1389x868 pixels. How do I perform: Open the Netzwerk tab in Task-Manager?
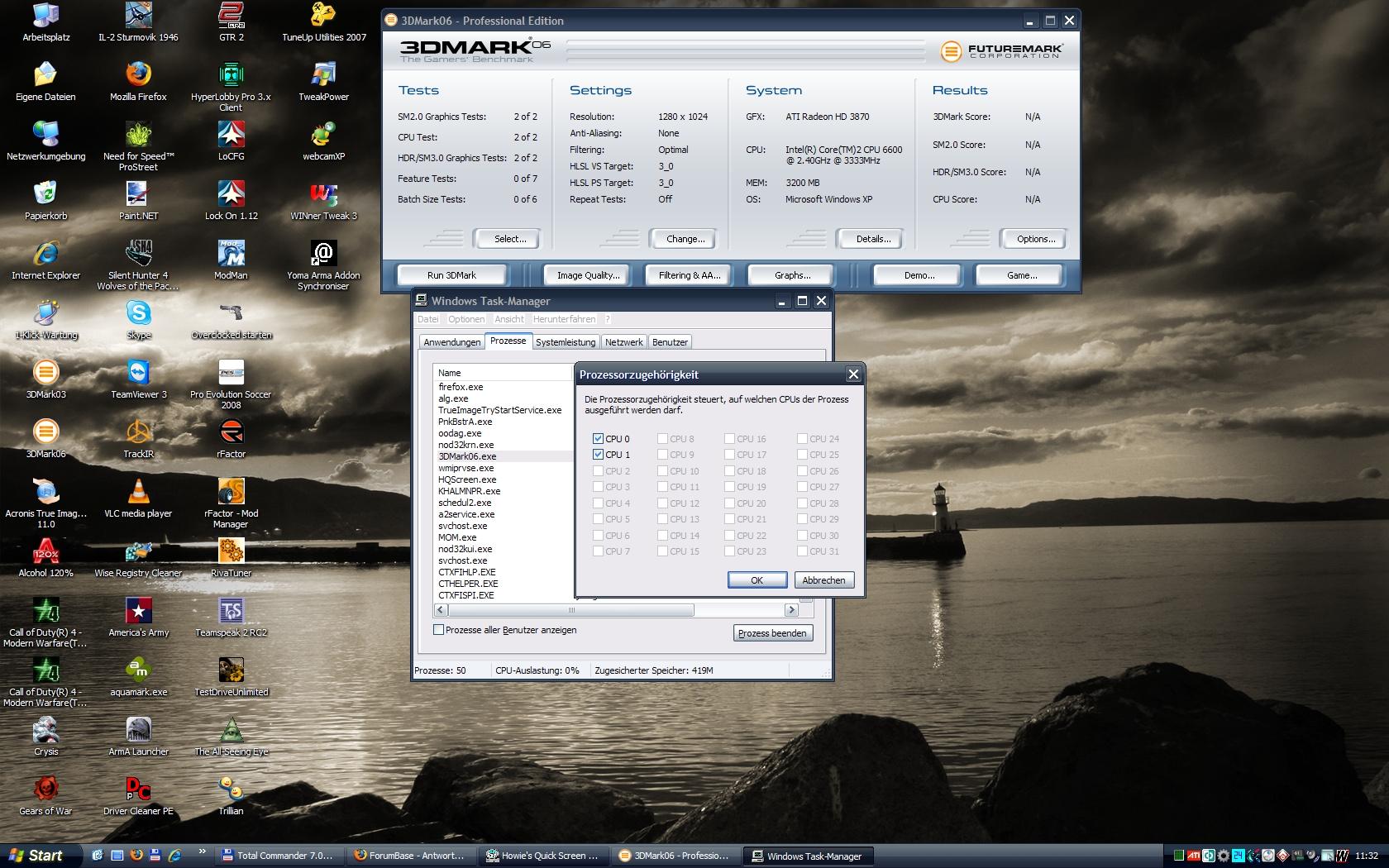pos(623,342)
